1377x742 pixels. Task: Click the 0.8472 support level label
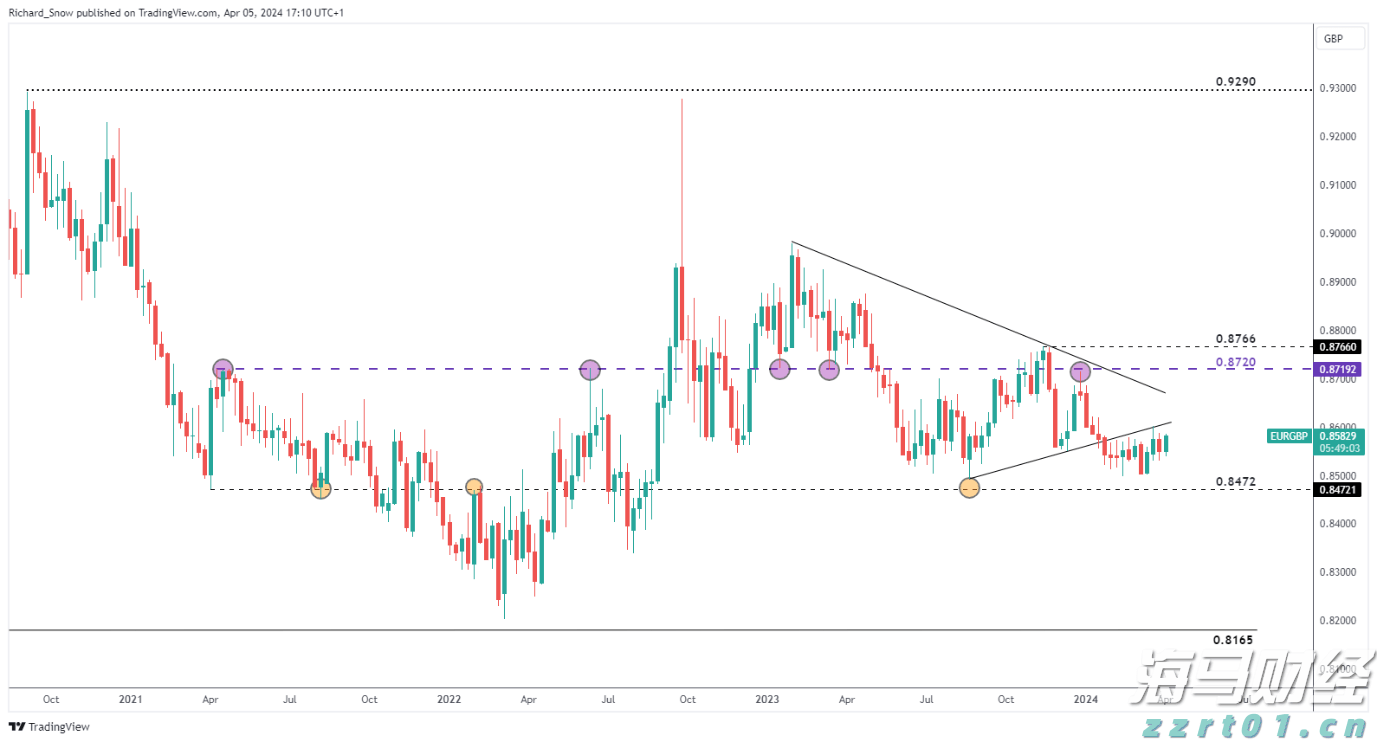click(x=1235, y=481)
